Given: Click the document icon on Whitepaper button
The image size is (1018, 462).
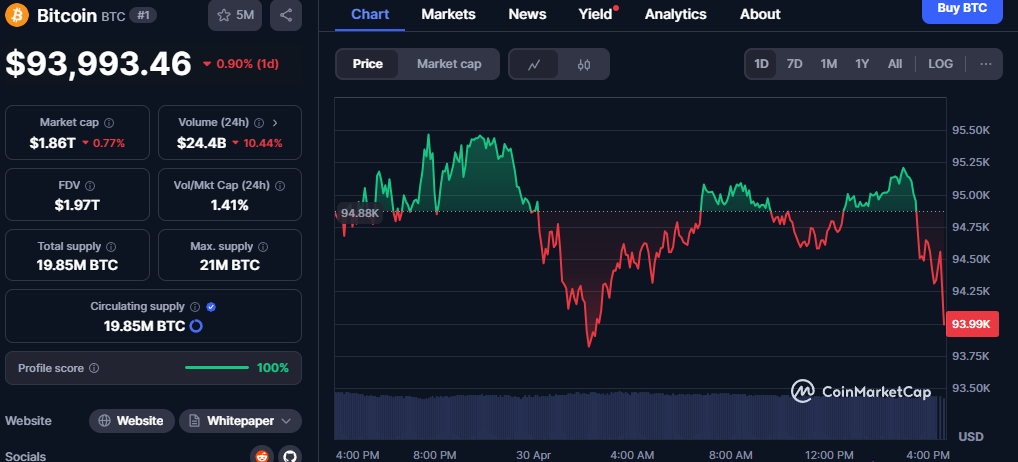Looking at the screenshot, I should click(193, 421).
